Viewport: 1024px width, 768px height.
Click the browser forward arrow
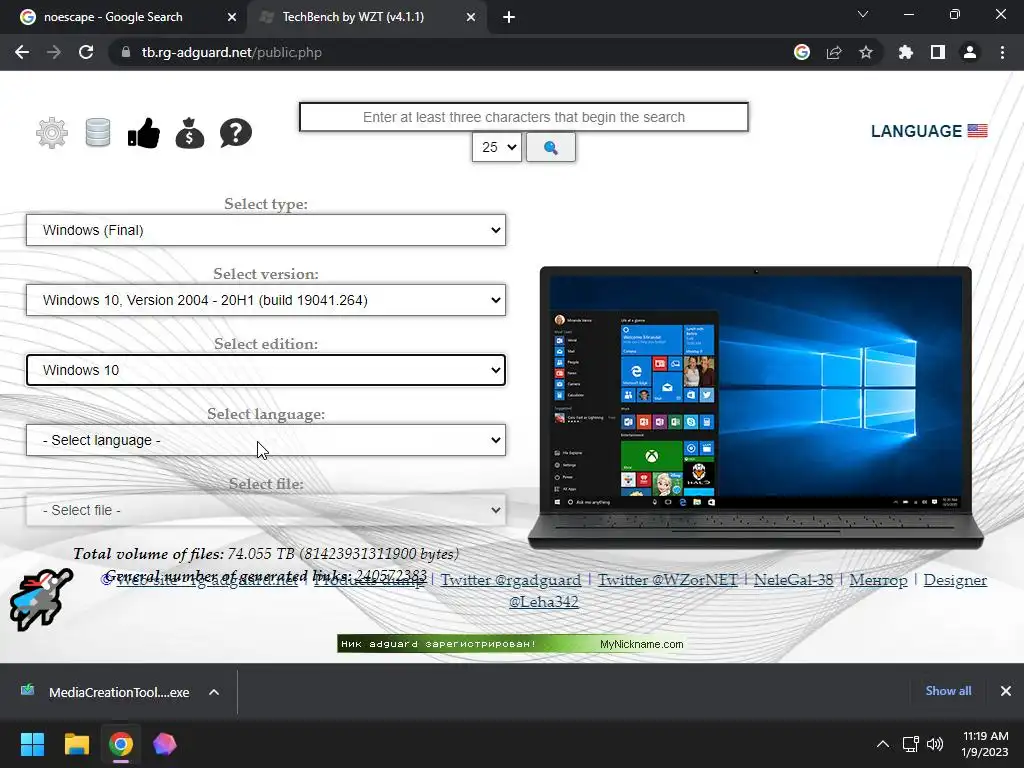point(54,52)
